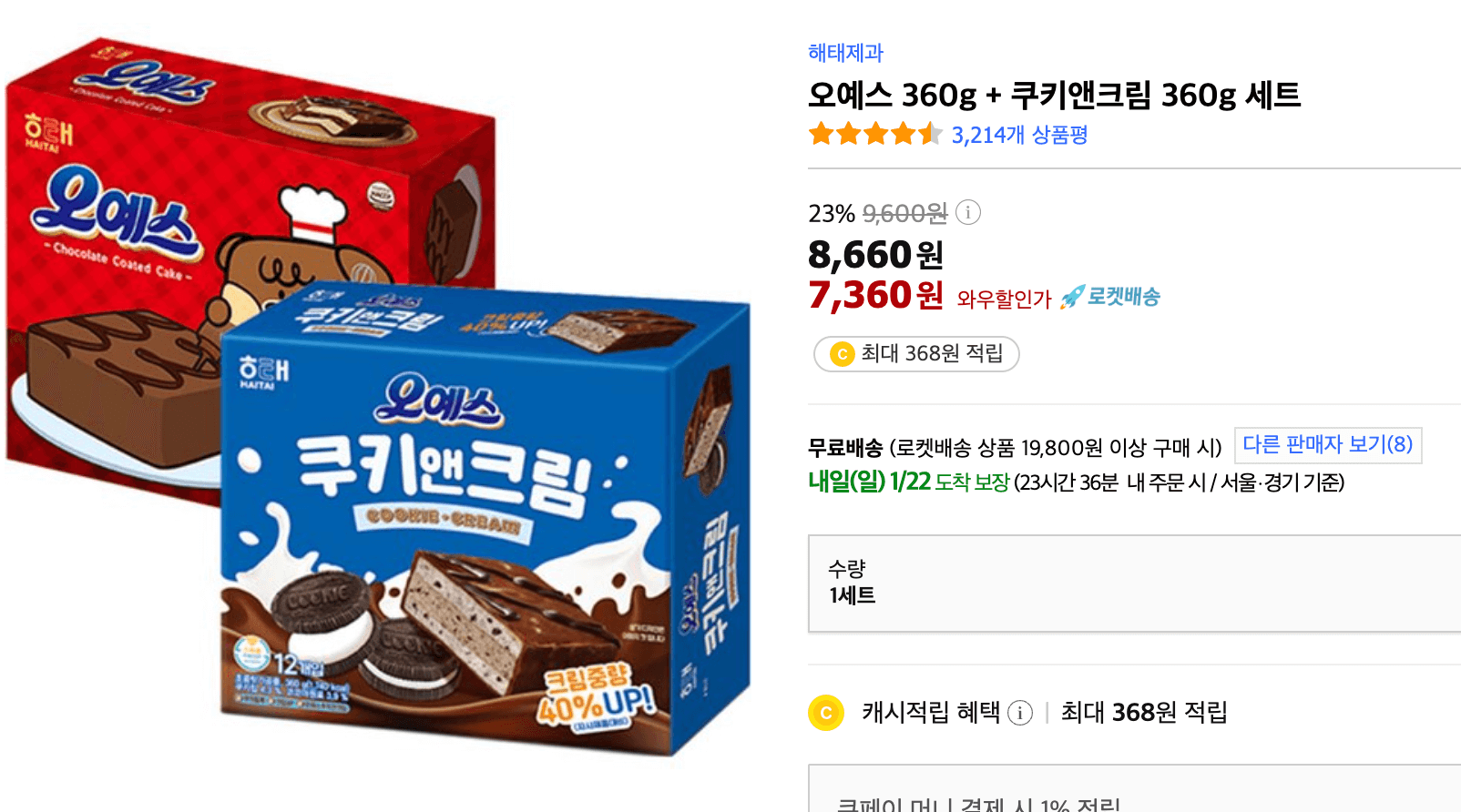Click the five-star rating icons

pyautogui.click(x=875, y=135)
